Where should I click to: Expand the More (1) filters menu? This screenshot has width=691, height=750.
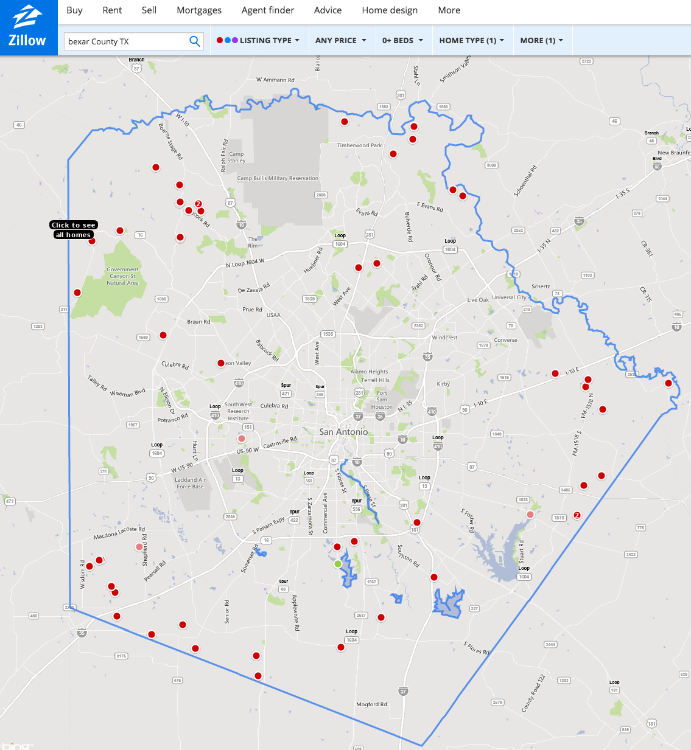pyautogui.click(x=541, y=41)
